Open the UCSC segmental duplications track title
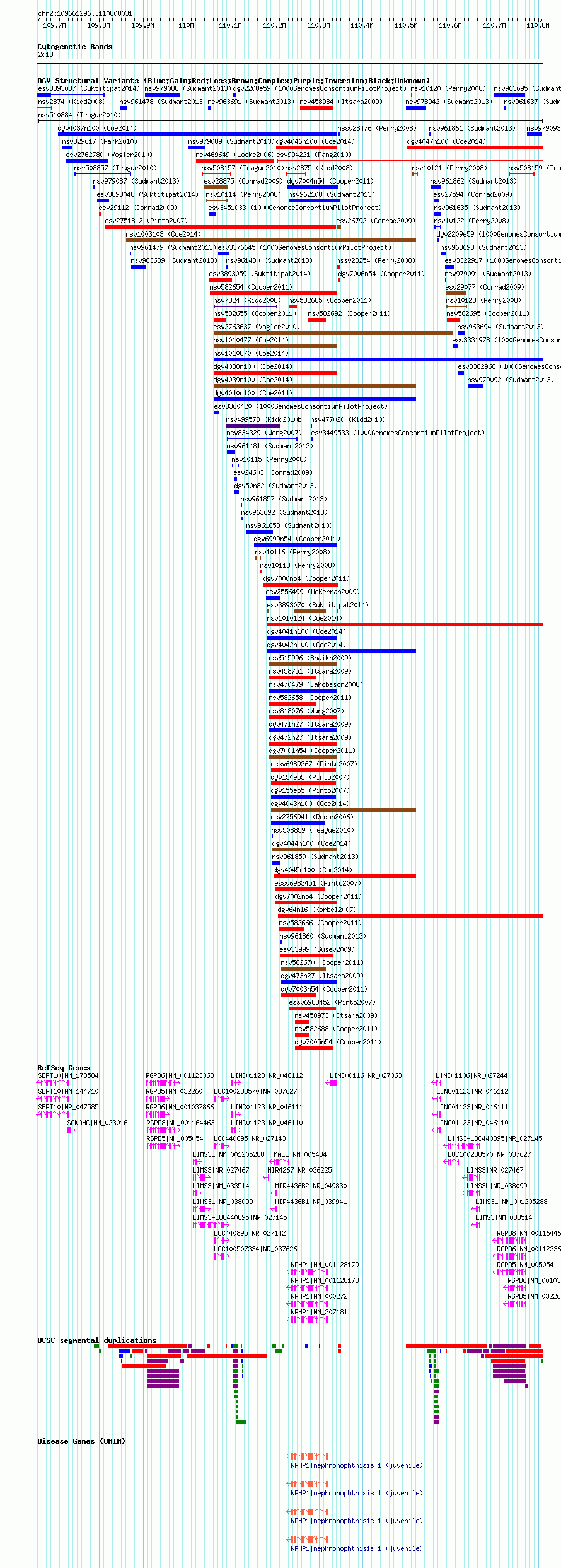Screen dimensions: 561x1568 click(97, 1340)
